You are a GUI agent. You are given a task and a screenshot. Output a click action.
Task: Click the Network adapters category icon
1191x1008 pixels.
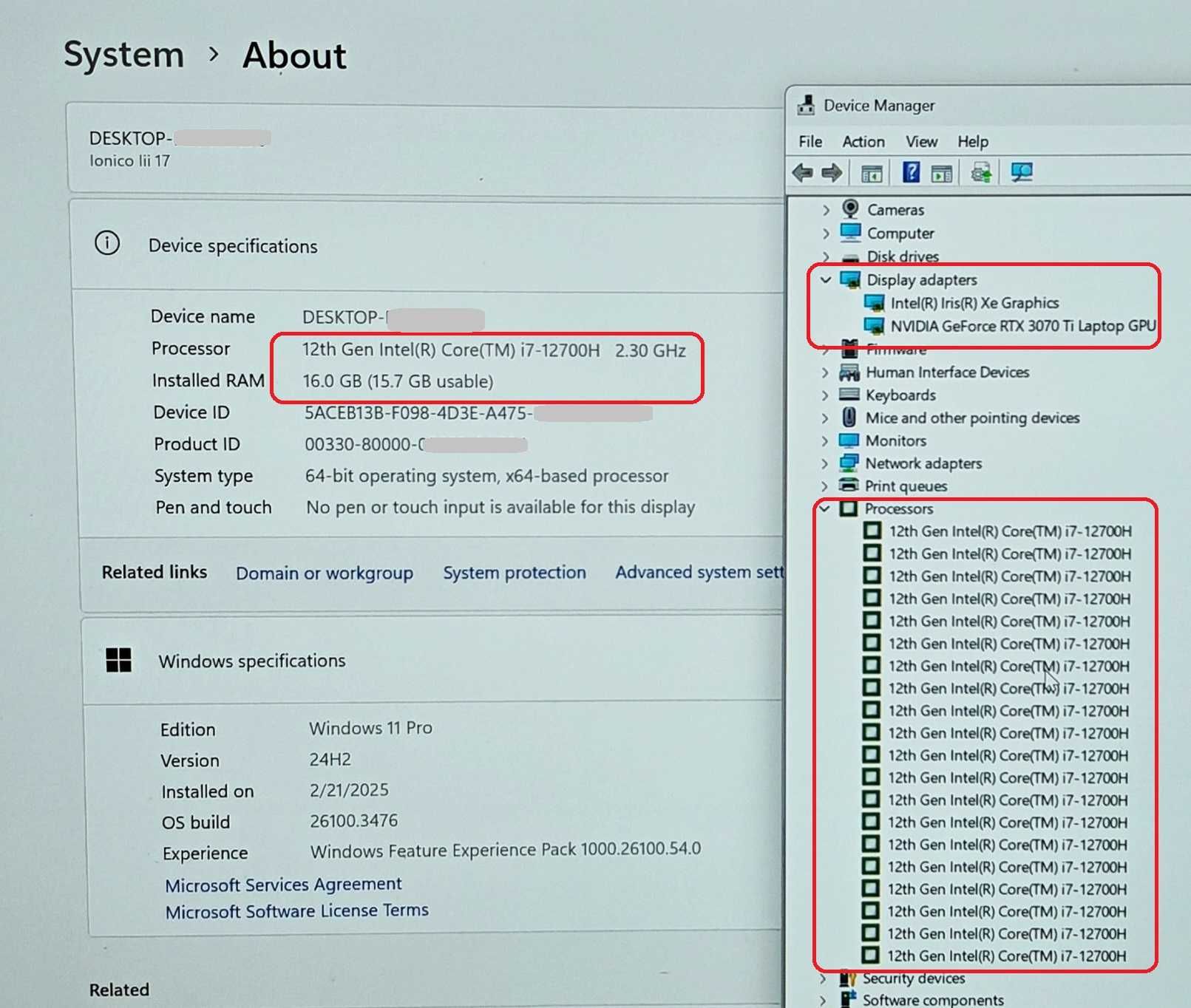pyautogui.click(x=849, y=463)
